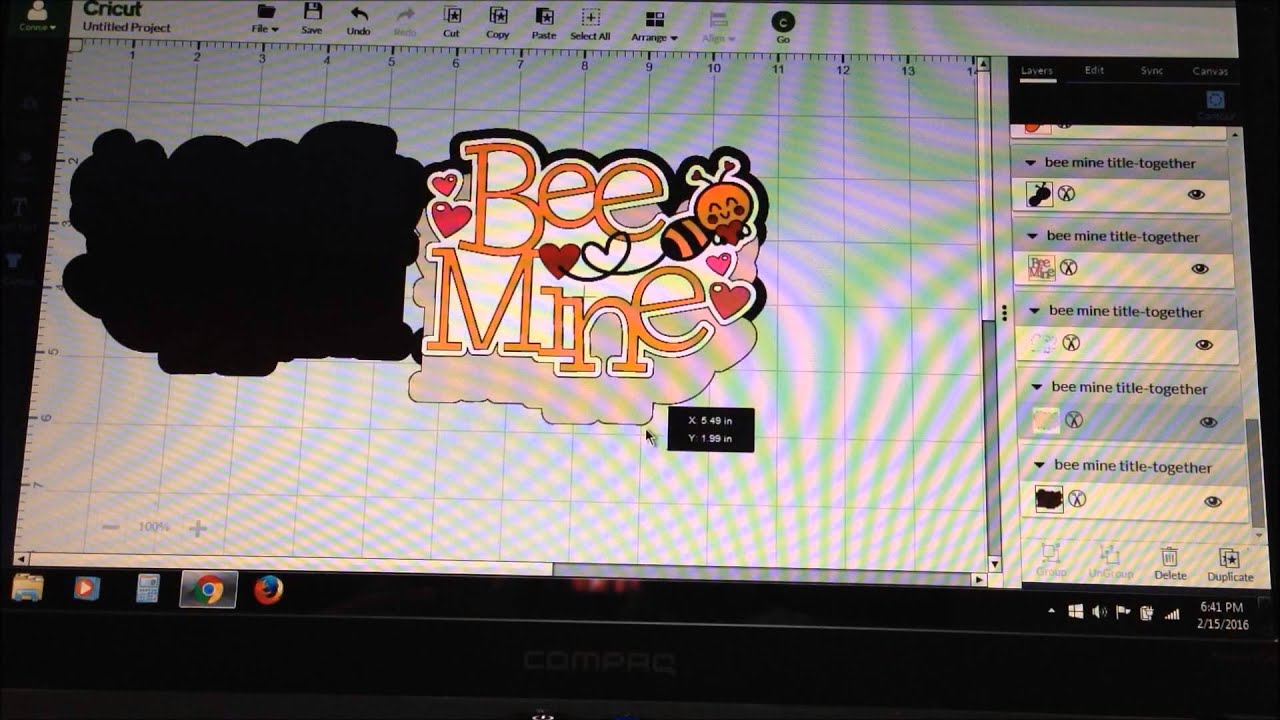Collapse the bee layer group header
The width and height of the screenshot is (1280, 720).
1029,161
